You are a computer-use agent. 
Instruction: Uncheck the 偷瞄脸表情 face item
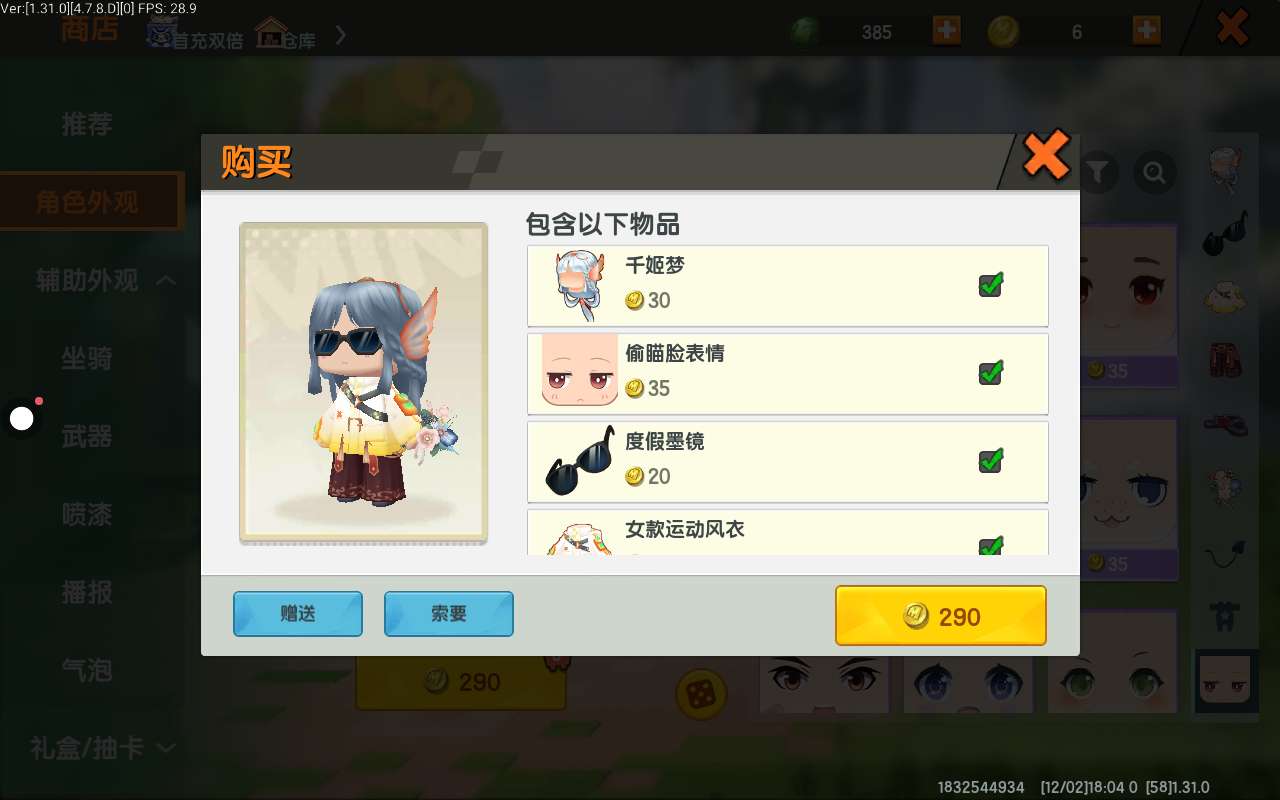coord(991,373)
